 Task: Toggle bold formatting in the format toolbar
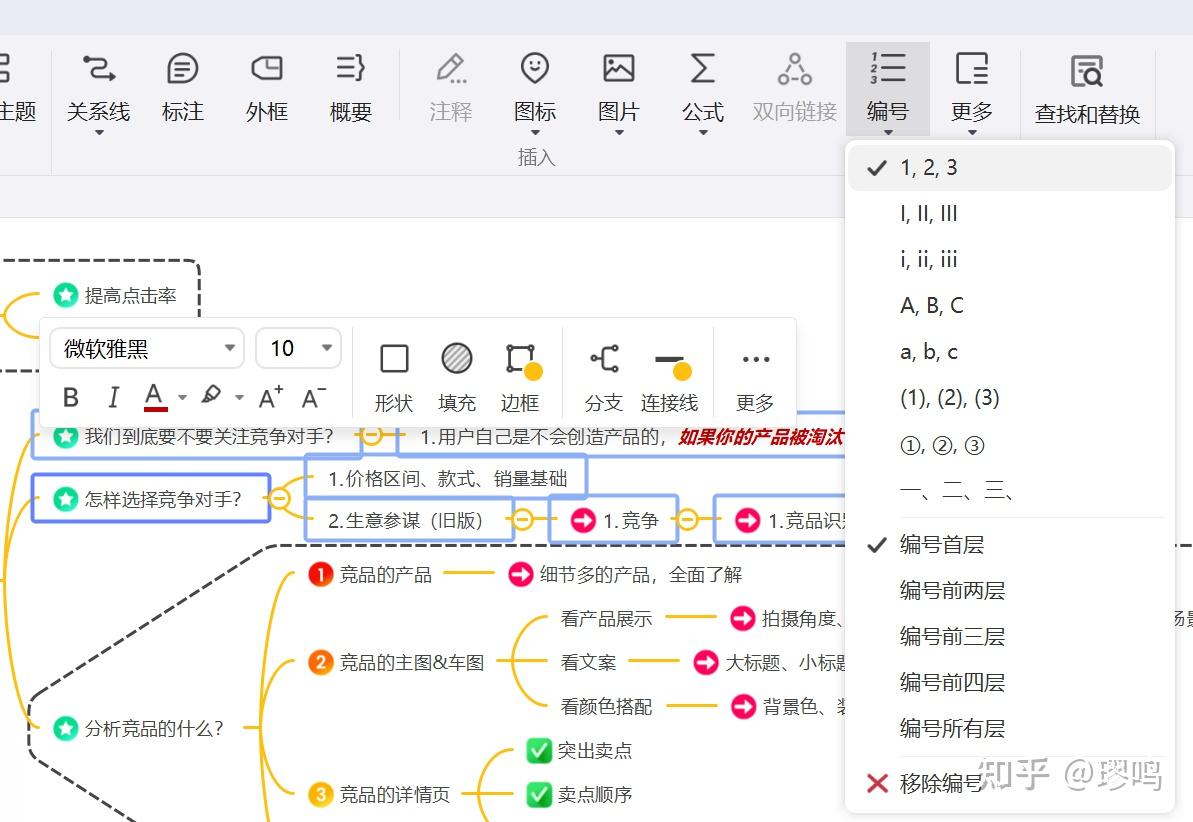pos(70,396)
